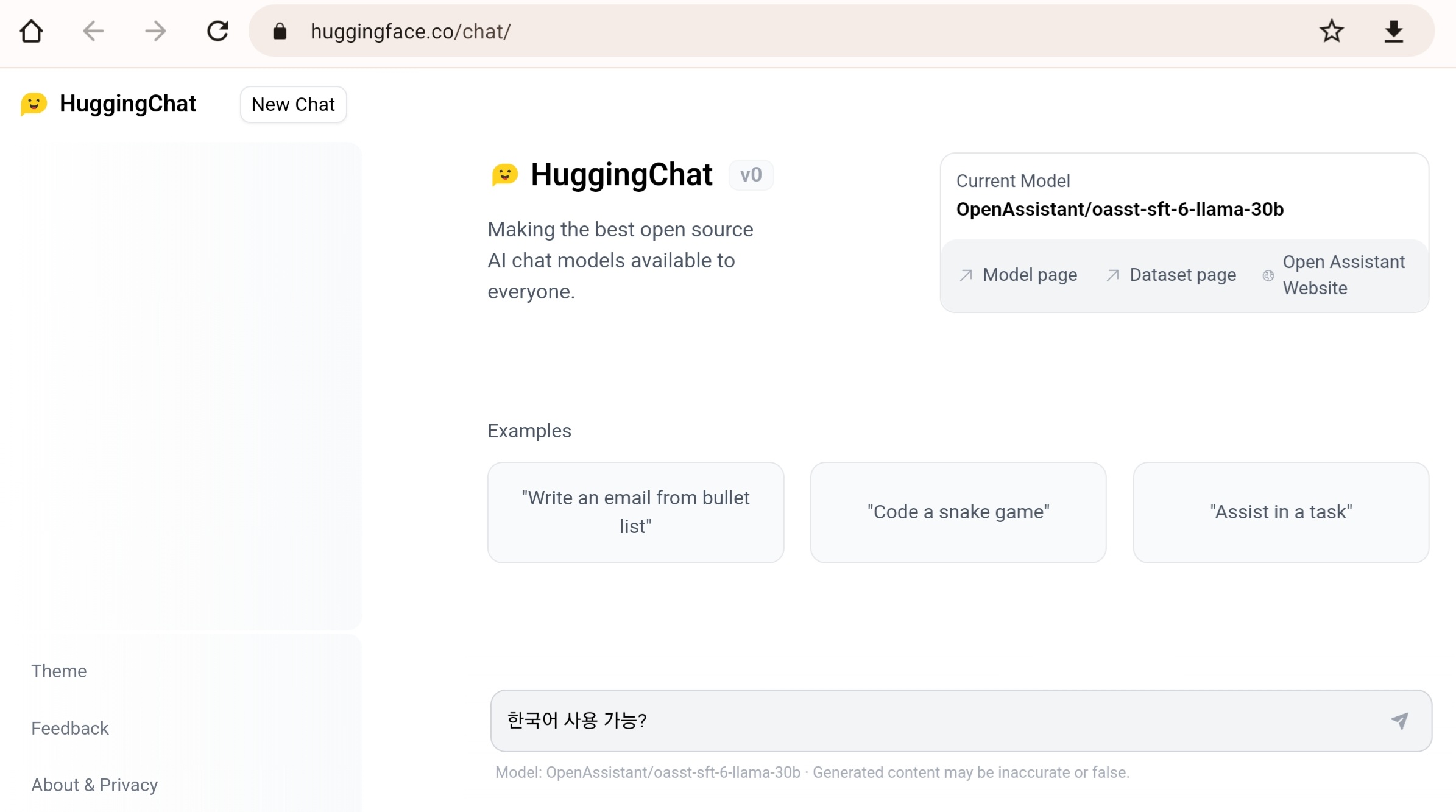Open Feedback from the sidebar

(70, 728)
